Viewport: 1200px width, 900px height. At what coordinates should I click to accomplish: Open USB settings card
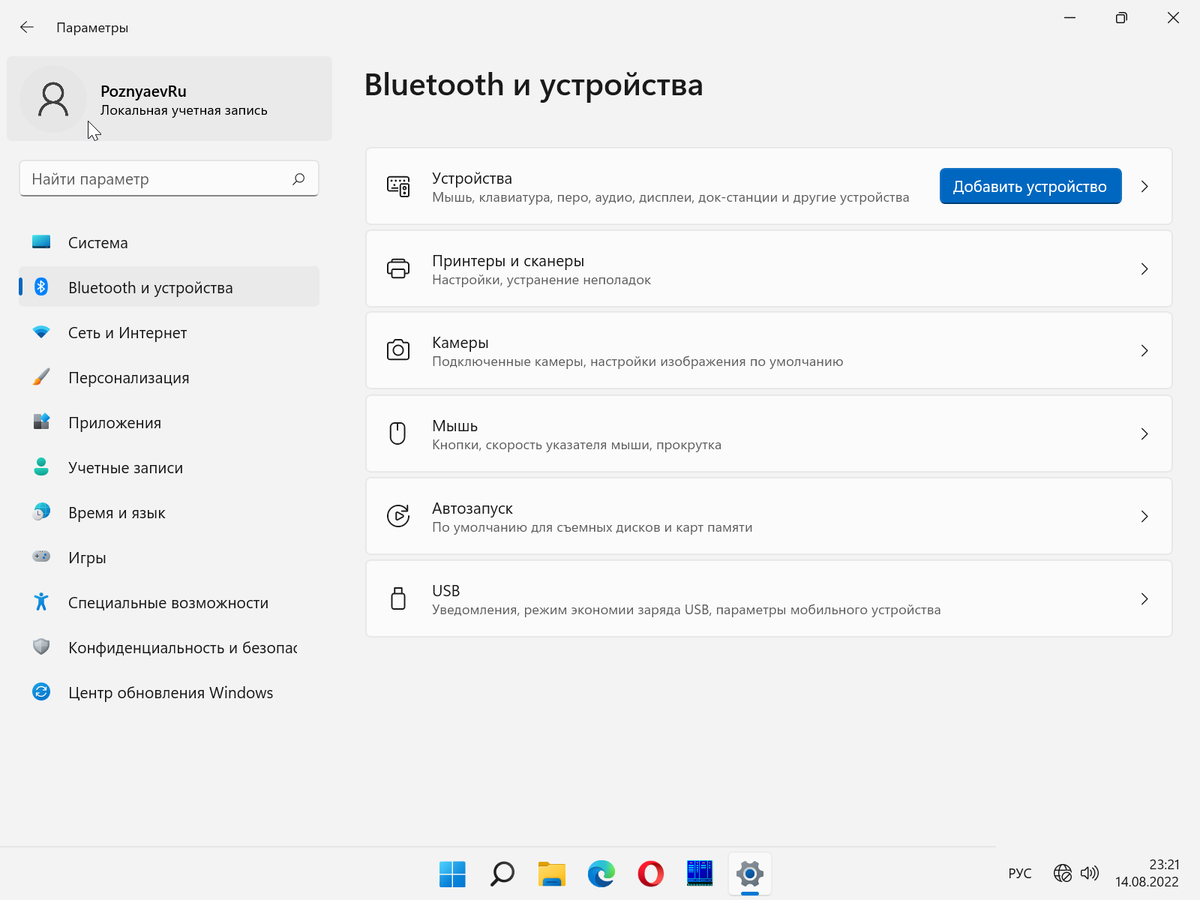point(769,598)
